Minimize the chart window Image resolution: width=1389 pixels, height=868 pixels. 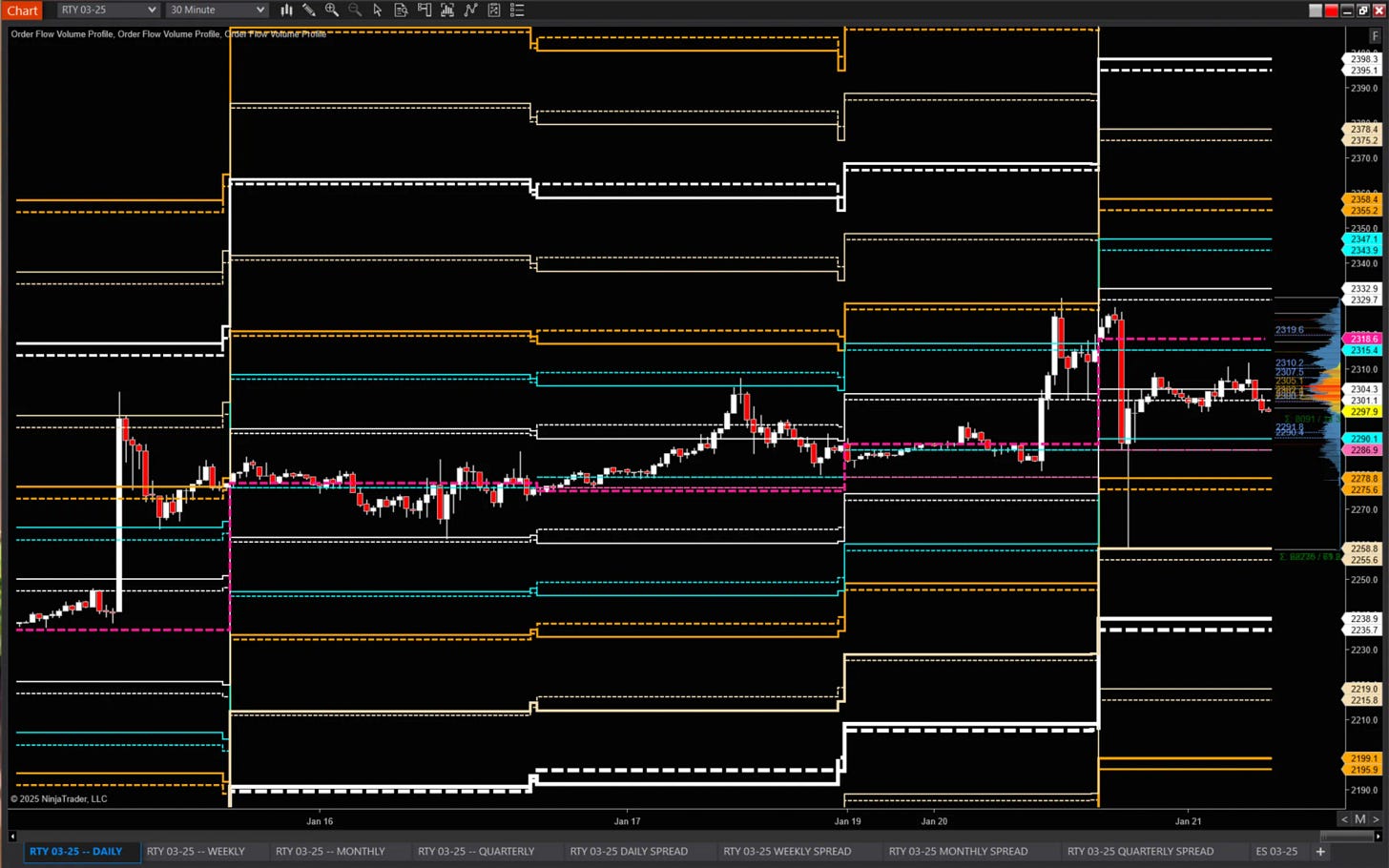pos(1347,10)
